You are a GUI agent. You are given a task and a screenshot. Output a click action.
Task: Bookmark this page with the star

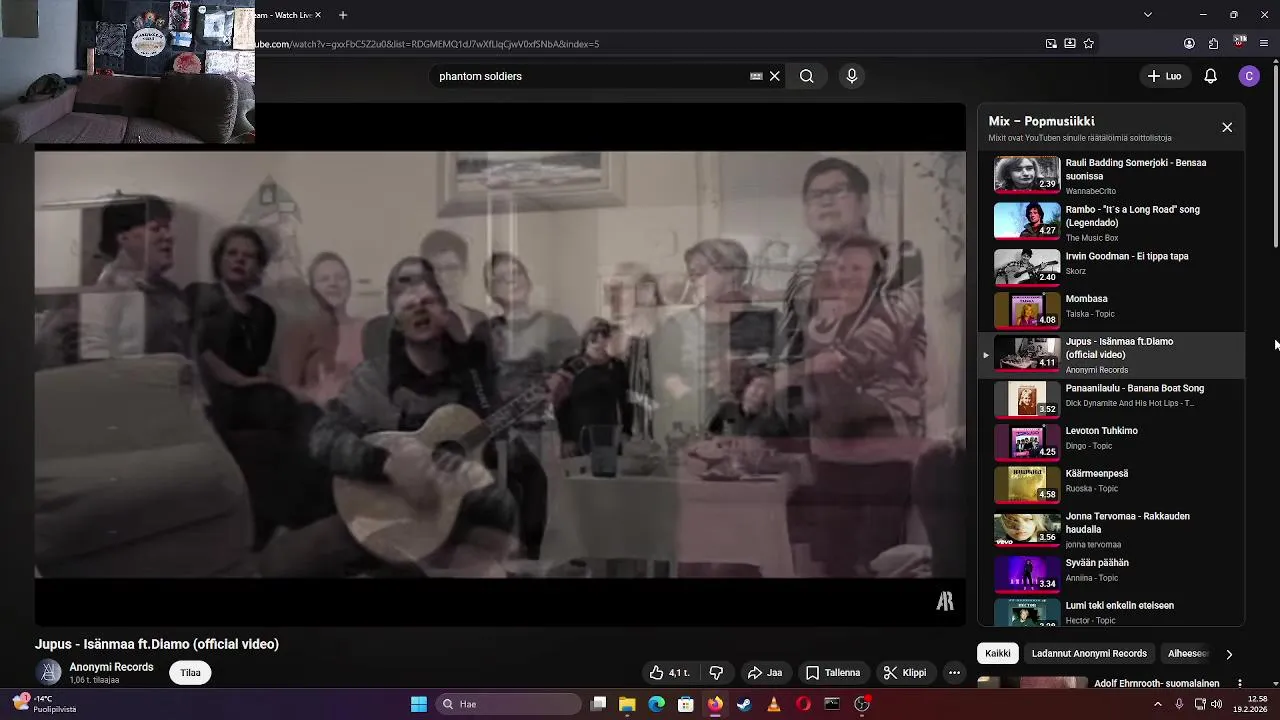coord(1089,44)
